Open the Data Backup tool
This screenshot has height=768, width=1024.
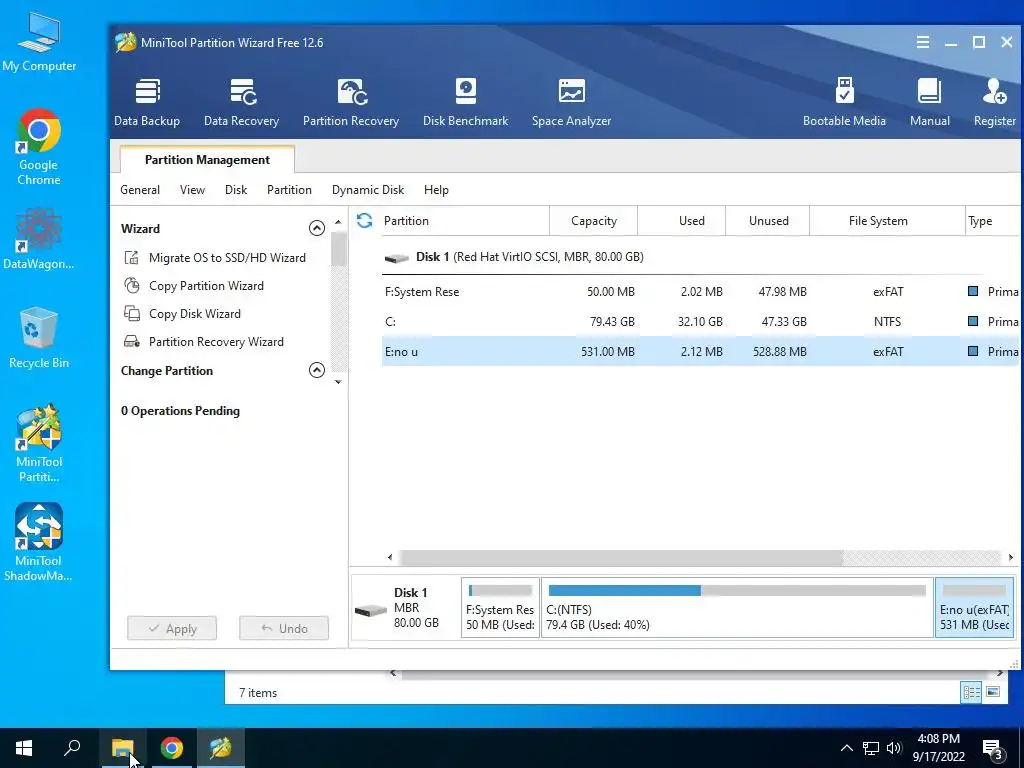[x=147, y=103]
